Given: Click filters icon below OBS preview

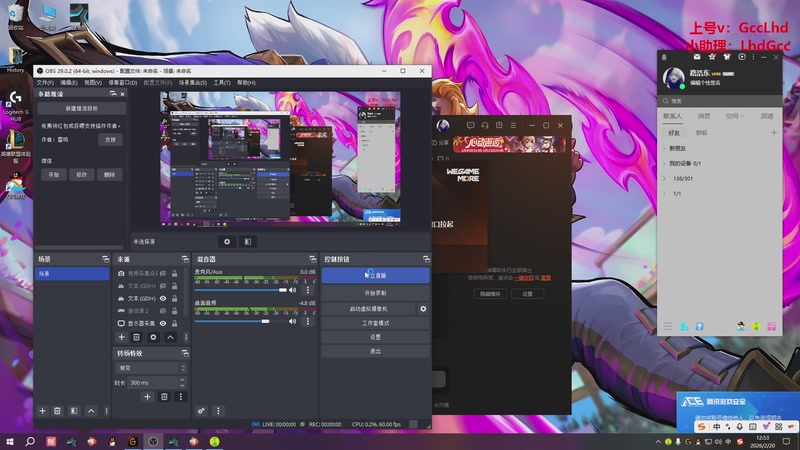Looking at the screenshot, I should coord(248,242).
